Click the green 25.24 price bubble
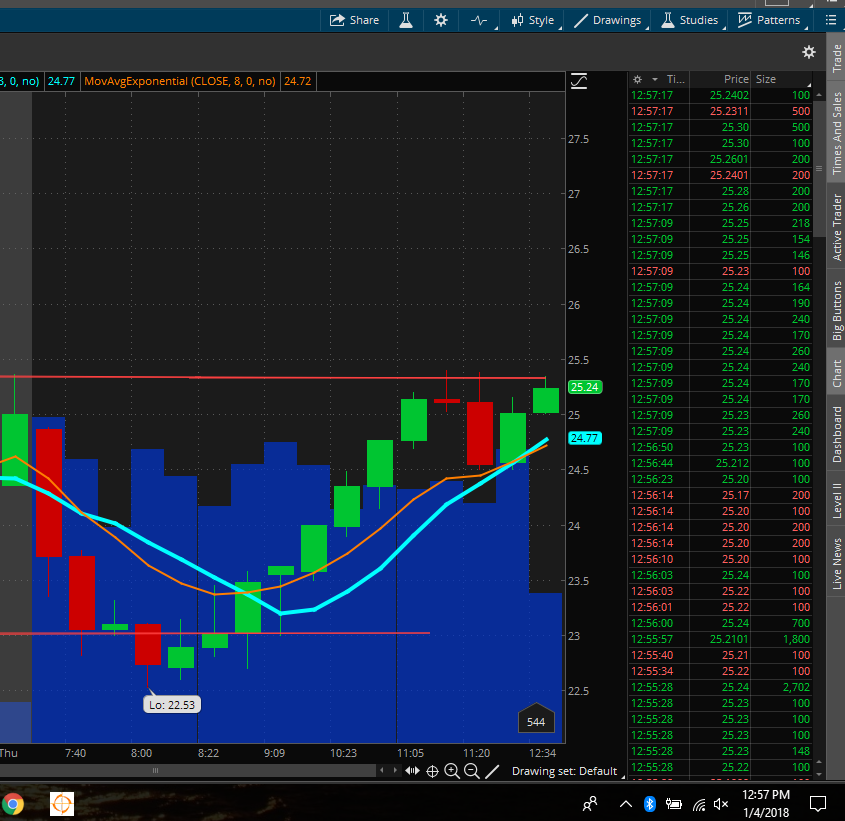This screenshot has height=821, width=845. [x=585, y=387]
